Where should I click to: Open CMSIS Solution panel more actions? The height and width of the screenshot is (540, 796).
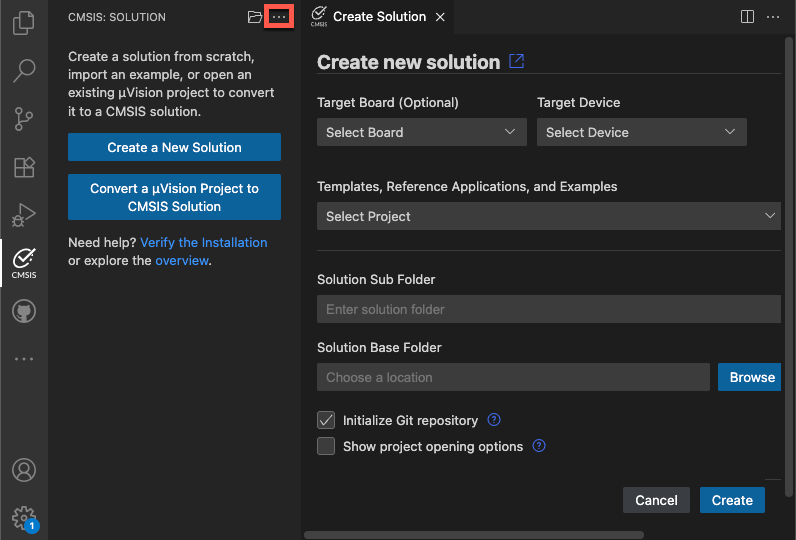tap(279, 17)
